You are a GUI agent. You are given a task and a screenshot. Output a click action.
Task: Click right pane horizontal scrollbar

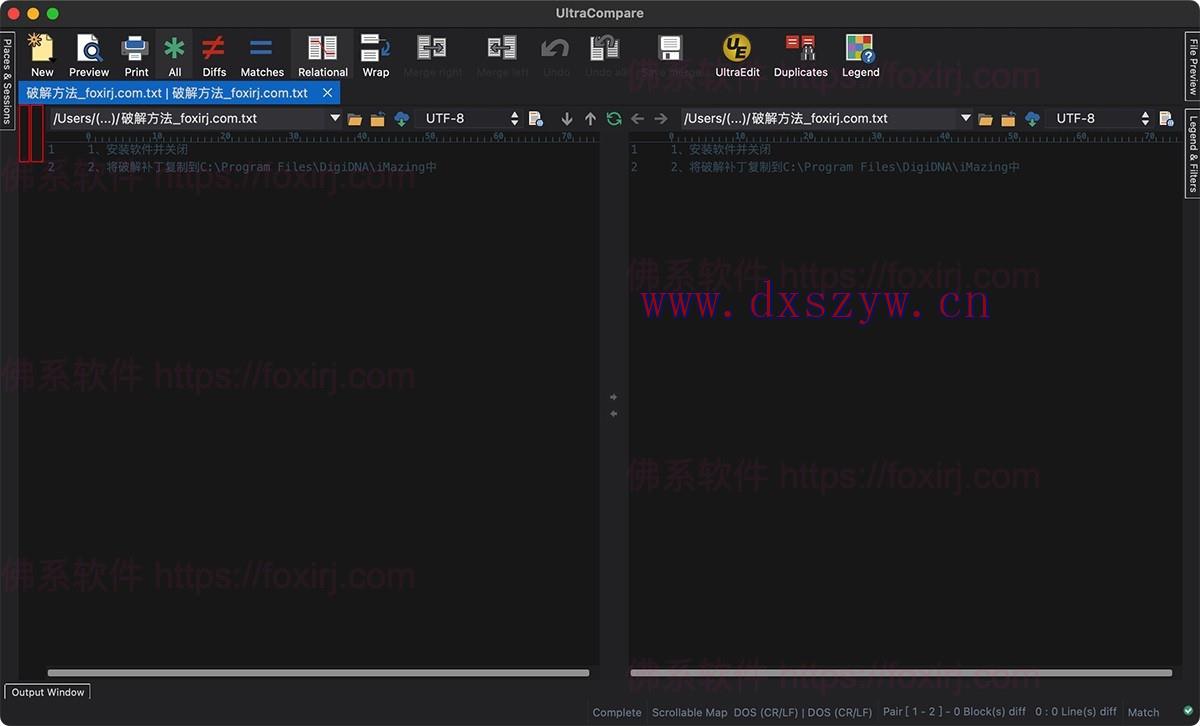pos(901,673)
